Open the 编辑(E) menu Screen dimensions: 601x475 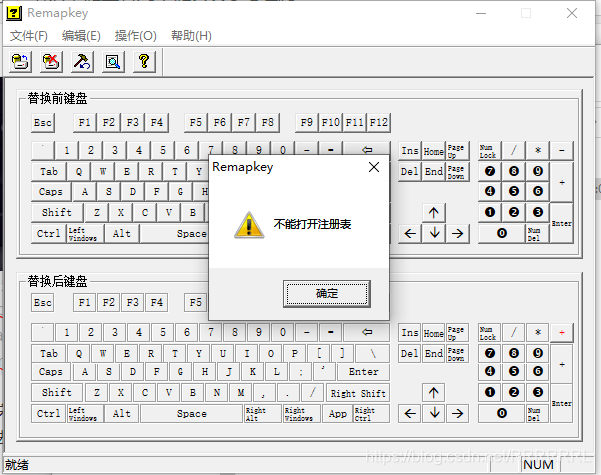[x=81, y=36]
